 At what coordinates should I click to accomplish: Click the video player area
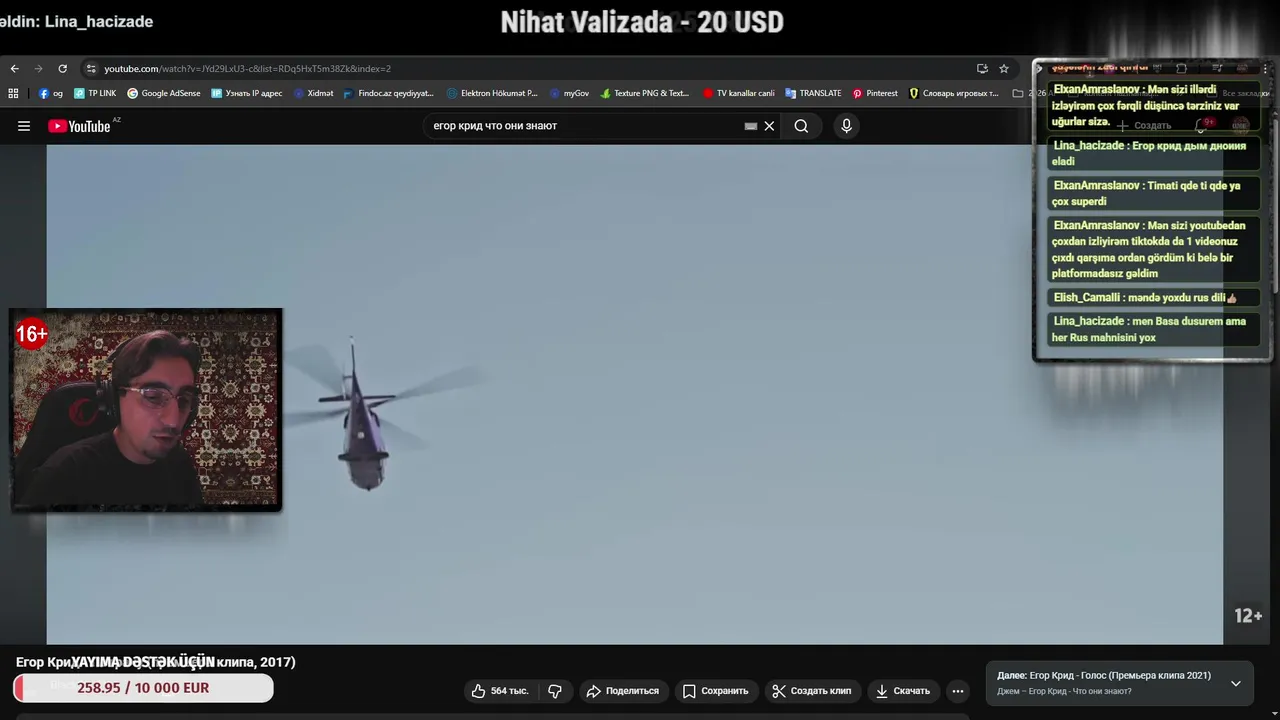pos(634,394)
